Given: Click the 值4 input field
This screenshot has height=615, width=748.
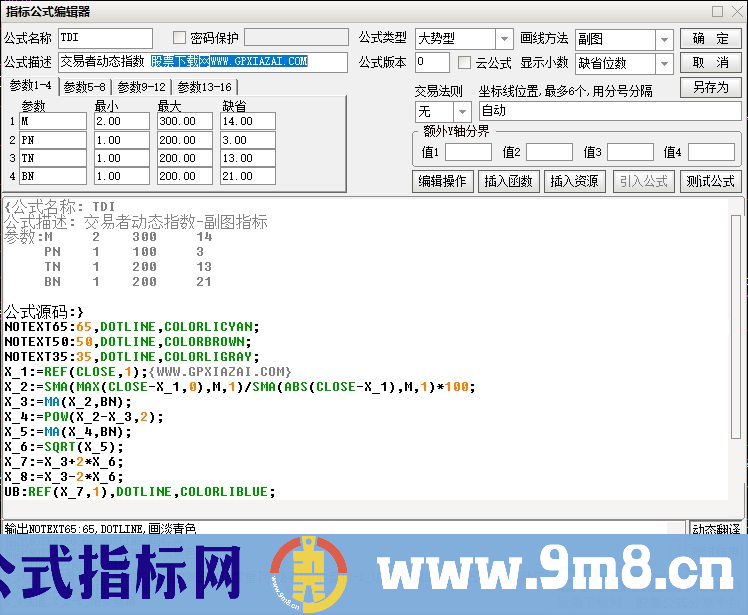Looking at the screenshot, I should point(711,152).
